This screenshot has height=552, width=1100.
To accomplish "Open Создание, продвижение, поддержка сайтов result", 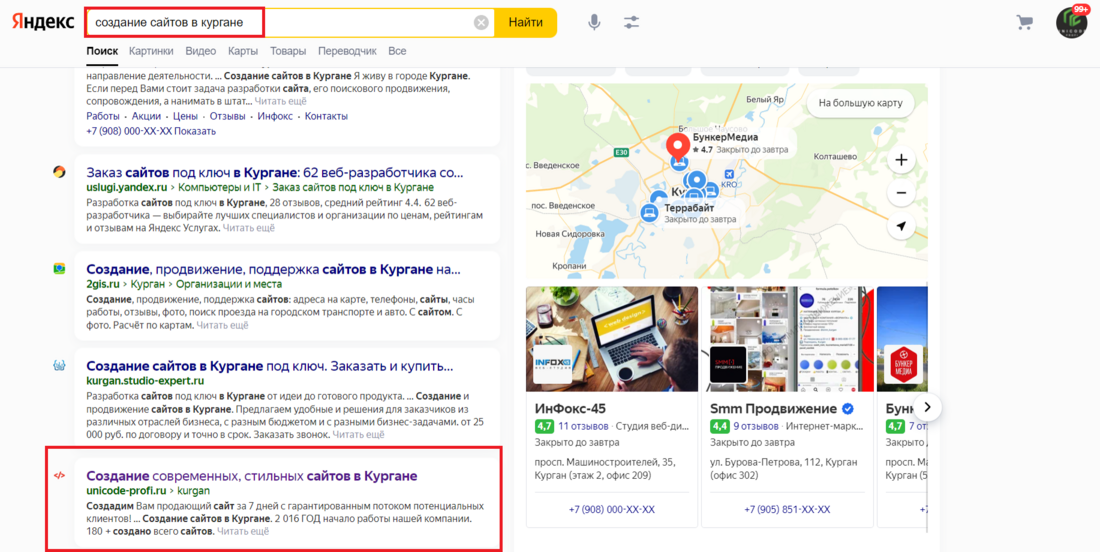I will pos(274,269).
